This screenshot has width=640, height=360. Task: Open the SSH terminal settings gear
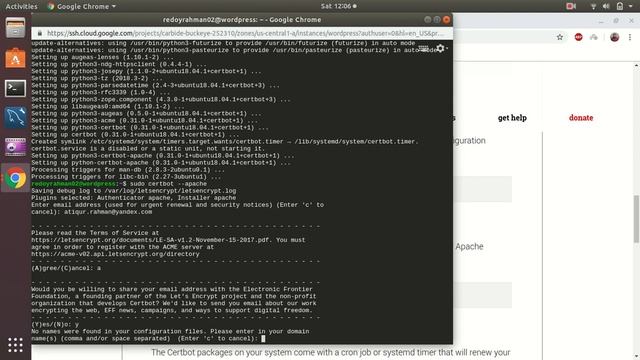(x=440, y=49)
